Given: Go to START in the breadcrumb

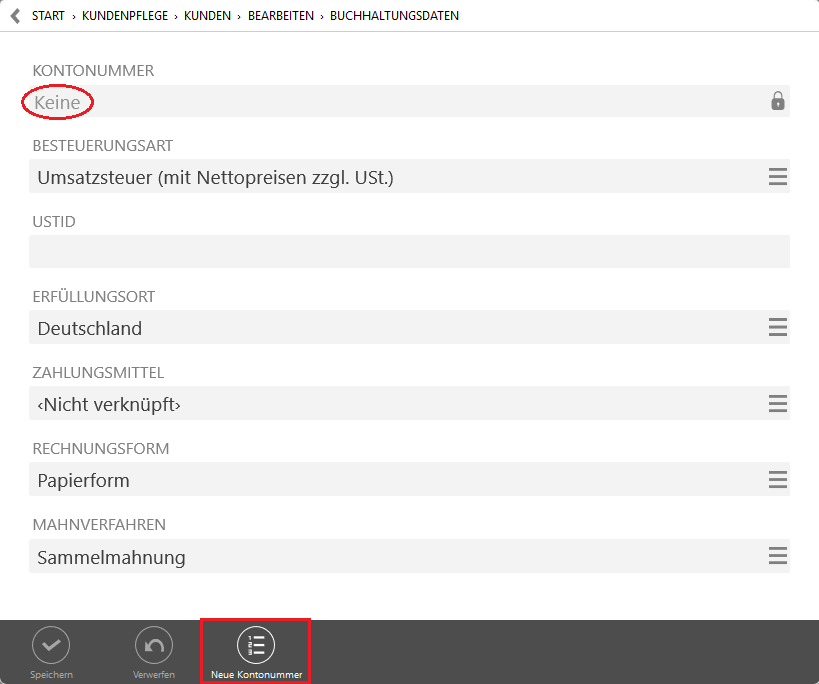Looking at the screenshot, I should click(x=49, y=16).
